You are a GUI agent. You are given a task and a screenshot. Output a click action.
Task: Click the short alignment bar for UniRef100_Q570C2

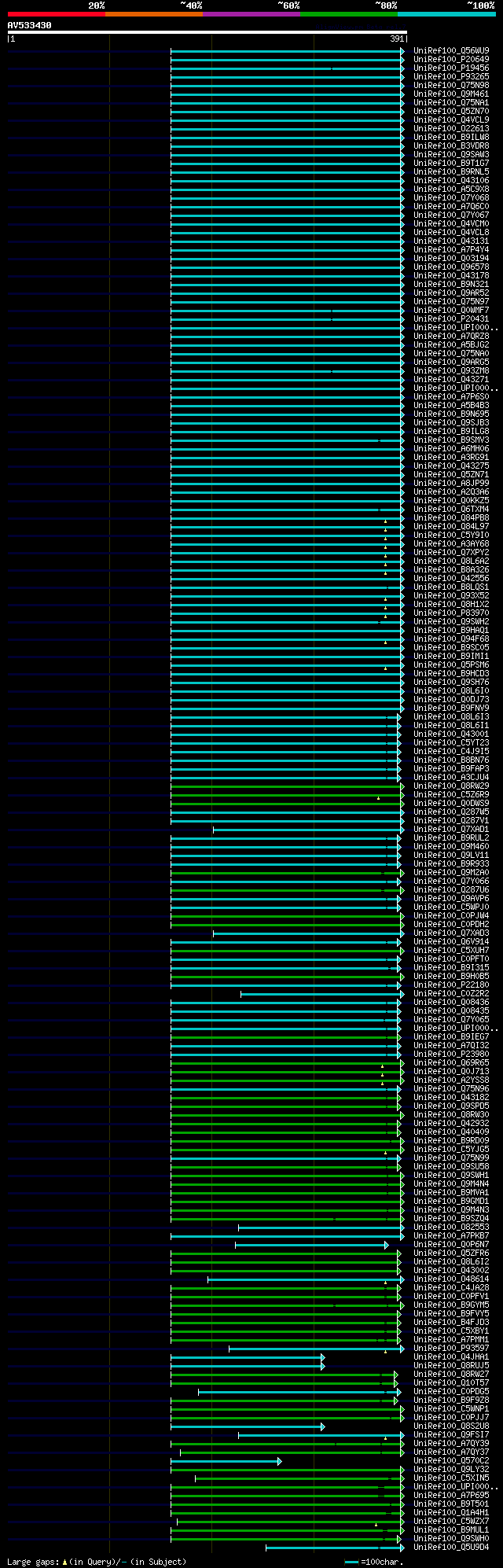pyautogui.click(x=226, y=1460)
